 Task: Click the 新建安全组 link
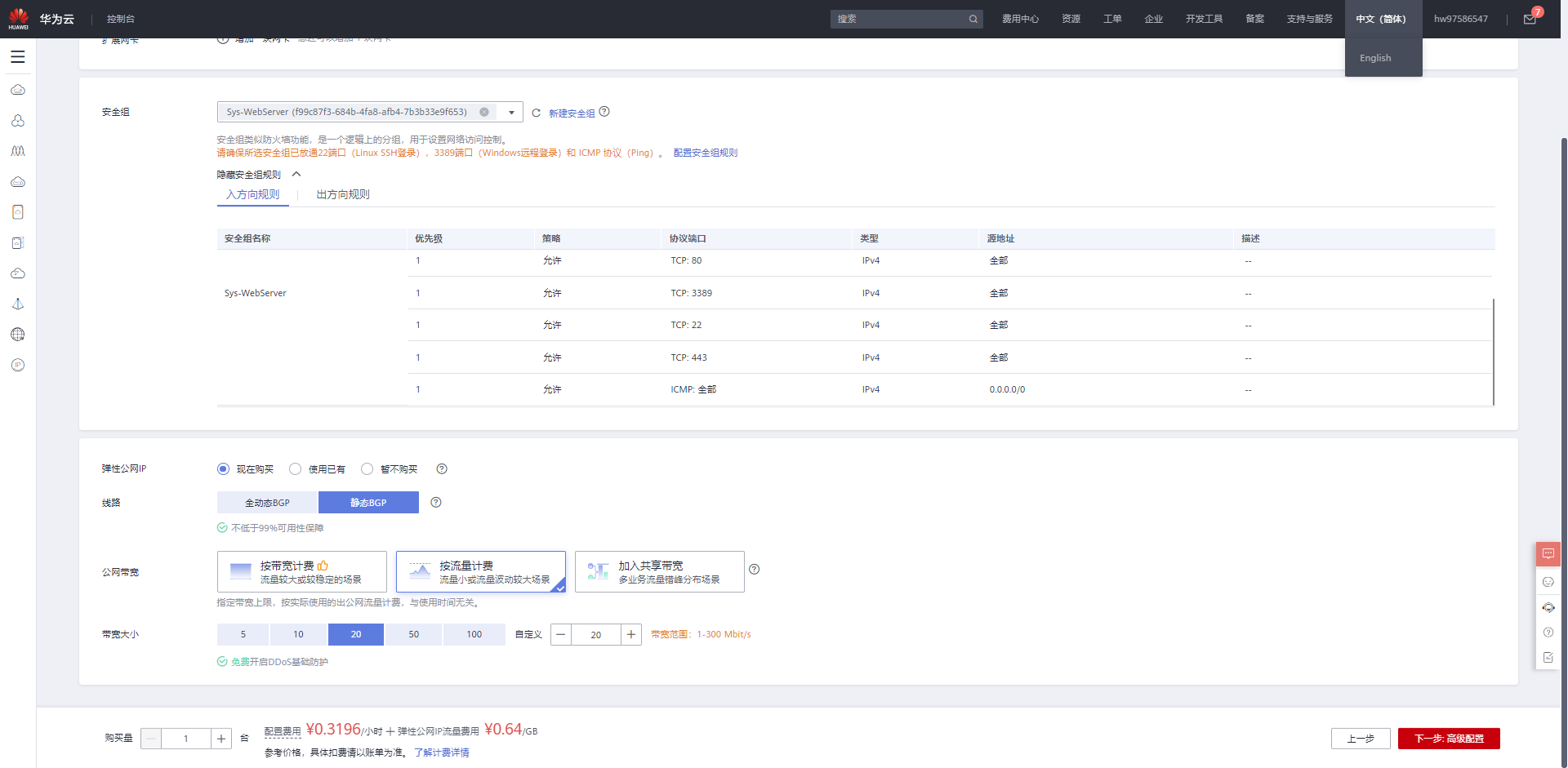(572, 113)
